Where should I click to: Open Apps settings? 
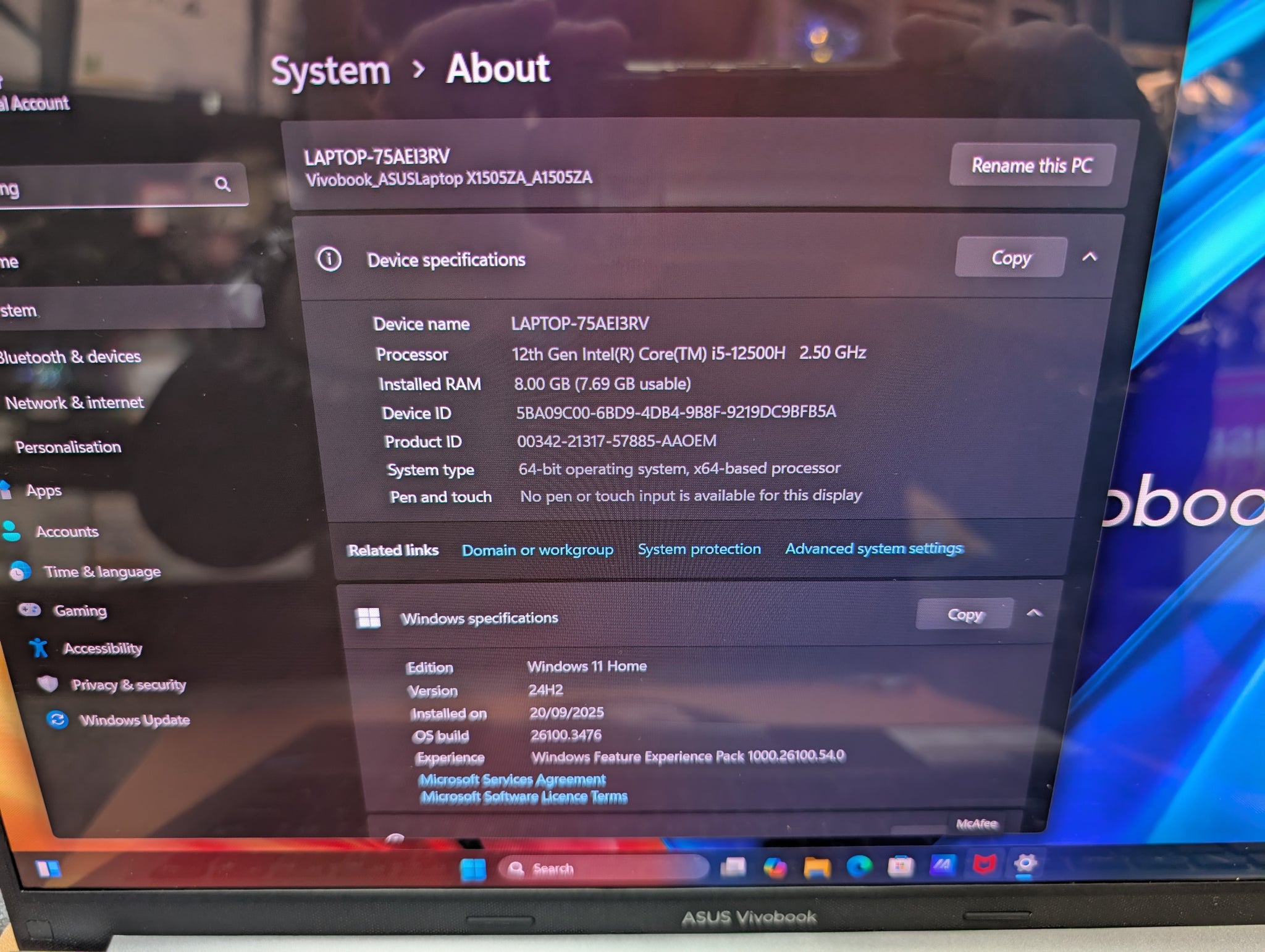point(43,491)
